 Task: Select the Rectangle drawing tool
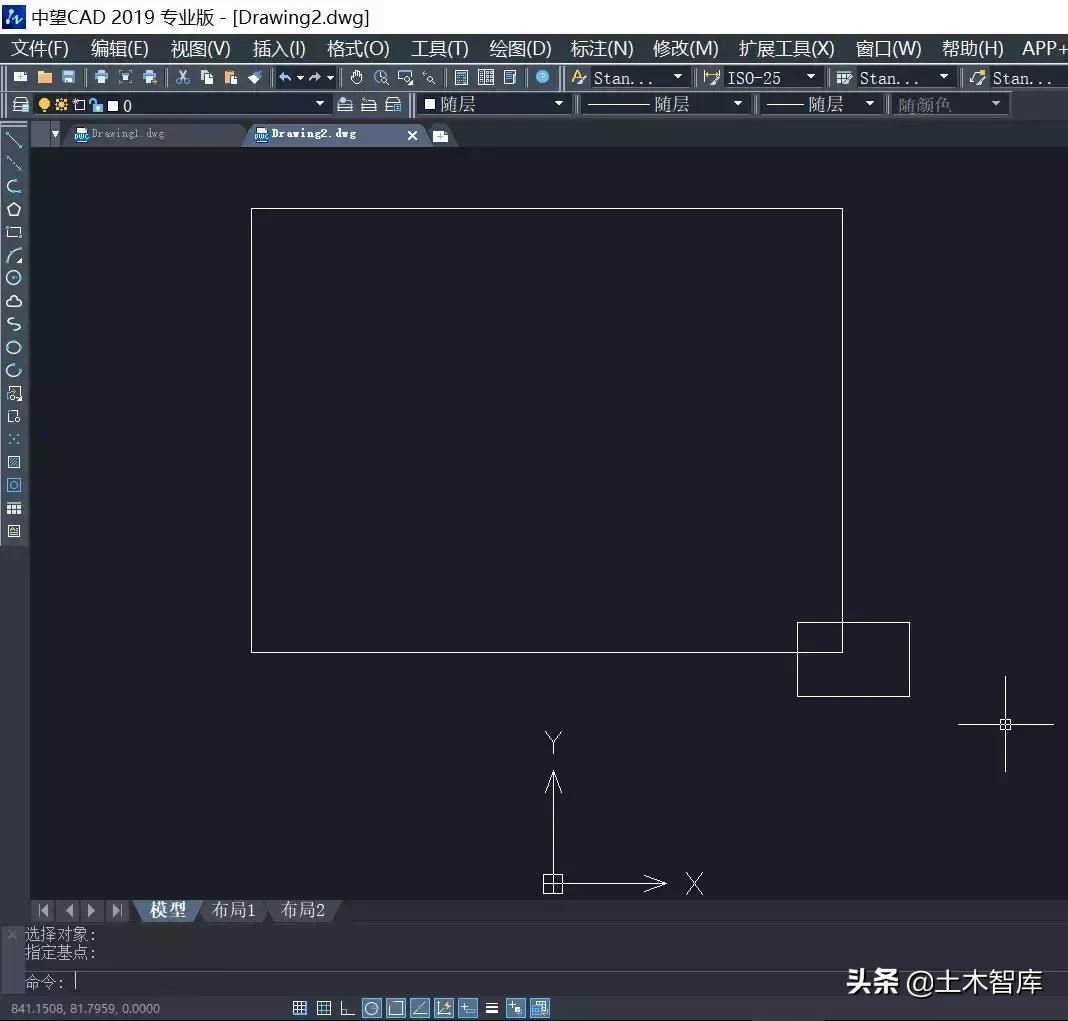pyautogui.click(x=14, y=232)
